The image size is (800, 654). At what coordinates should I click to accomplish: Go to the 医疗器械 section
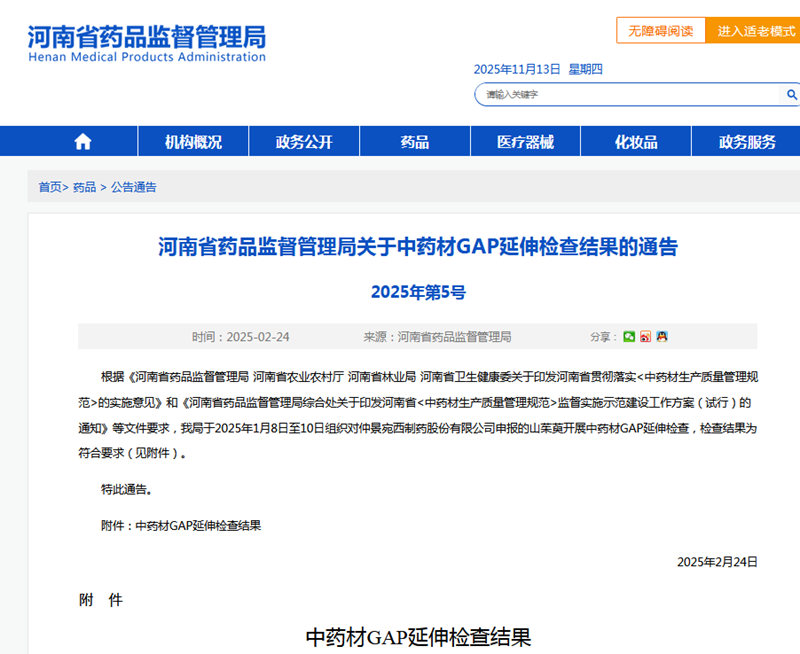[525, 142]
